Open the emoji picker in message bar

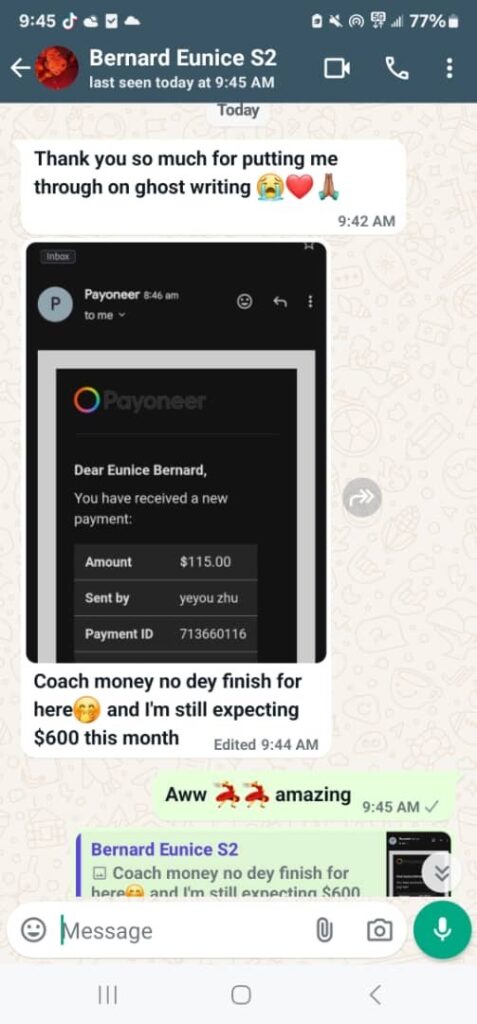(34, 931)
